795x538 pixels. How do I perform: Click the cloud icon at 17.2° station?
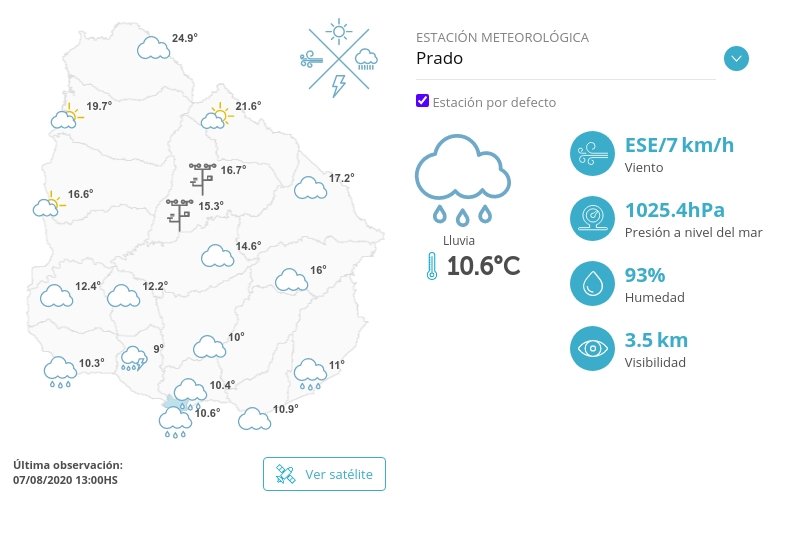coord(310,187)
